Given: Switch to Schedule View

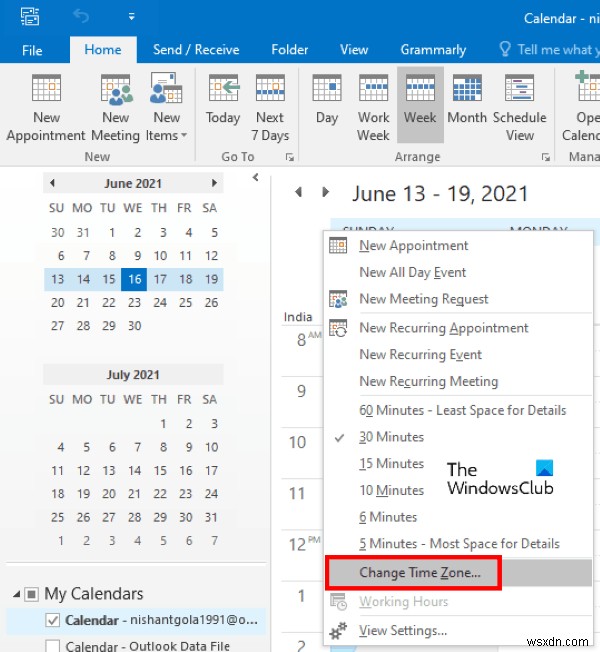Looking at the screenshot, I should tap(520, 108).
